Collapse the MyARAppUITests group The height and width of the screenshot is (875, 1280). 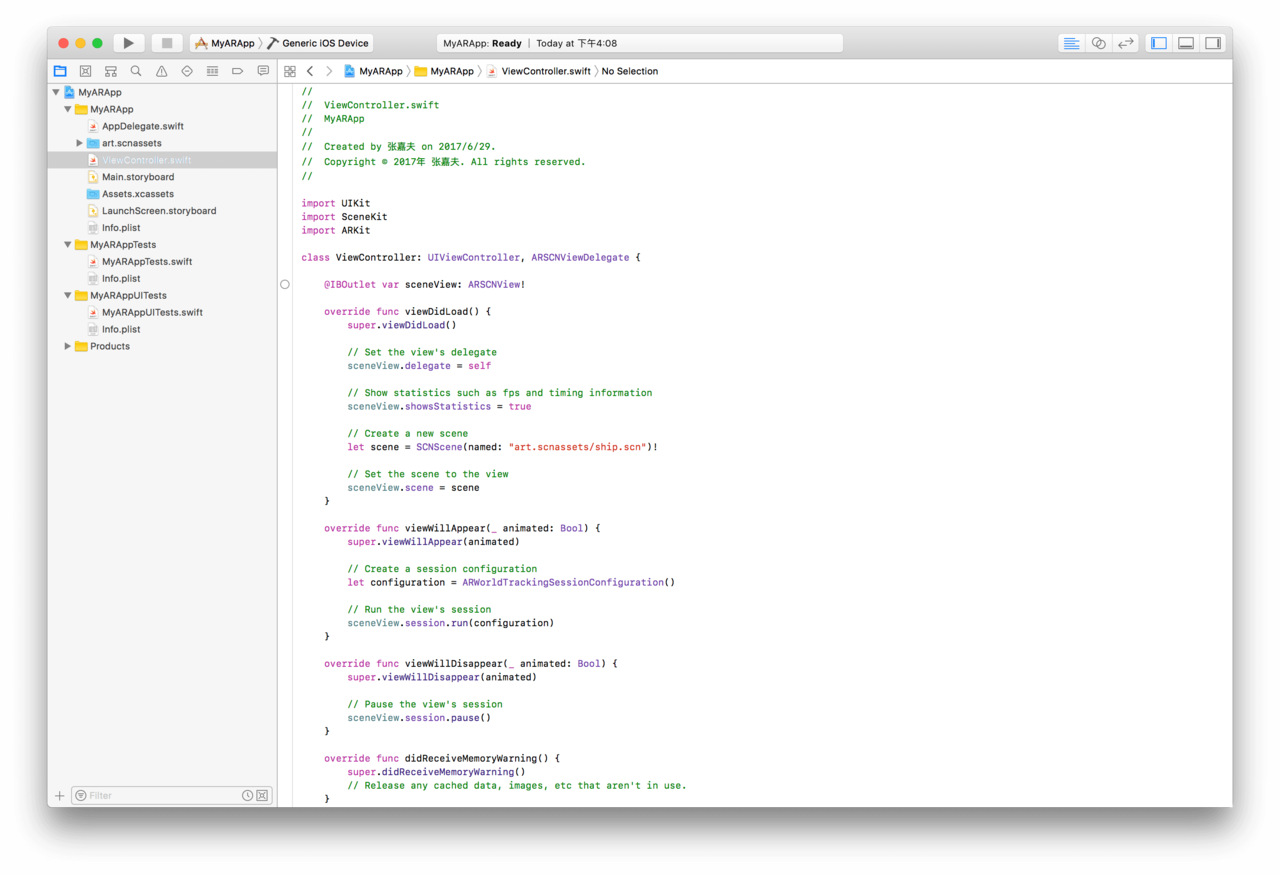(68, 296)
